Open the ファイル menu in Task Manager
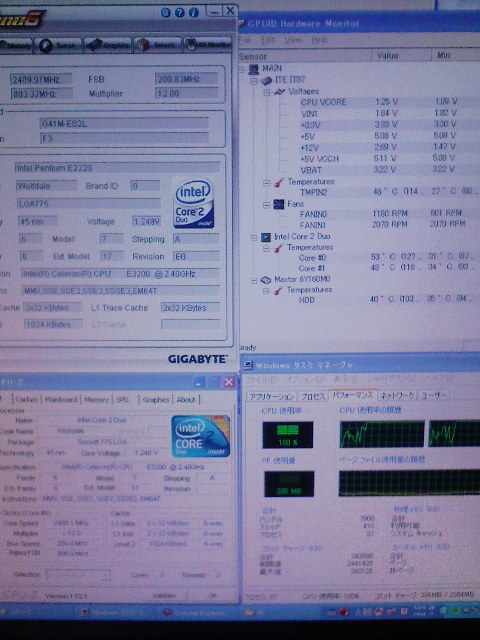Viewport: 480px width, 640px height. (x=262, y=380)
